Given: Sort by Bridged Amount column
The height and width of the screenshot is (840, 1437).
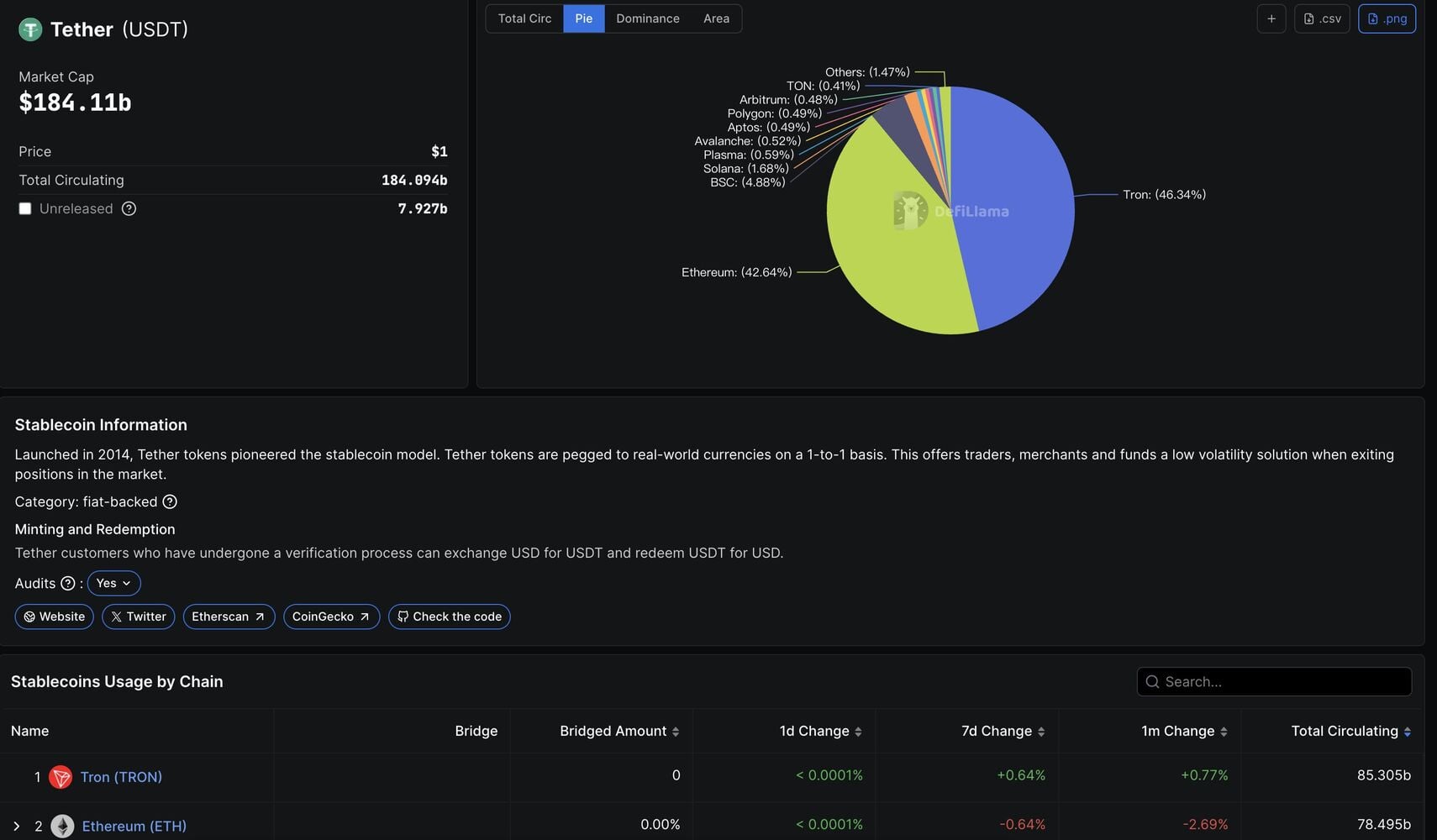Looking at the screenshot, I should 619,731.
